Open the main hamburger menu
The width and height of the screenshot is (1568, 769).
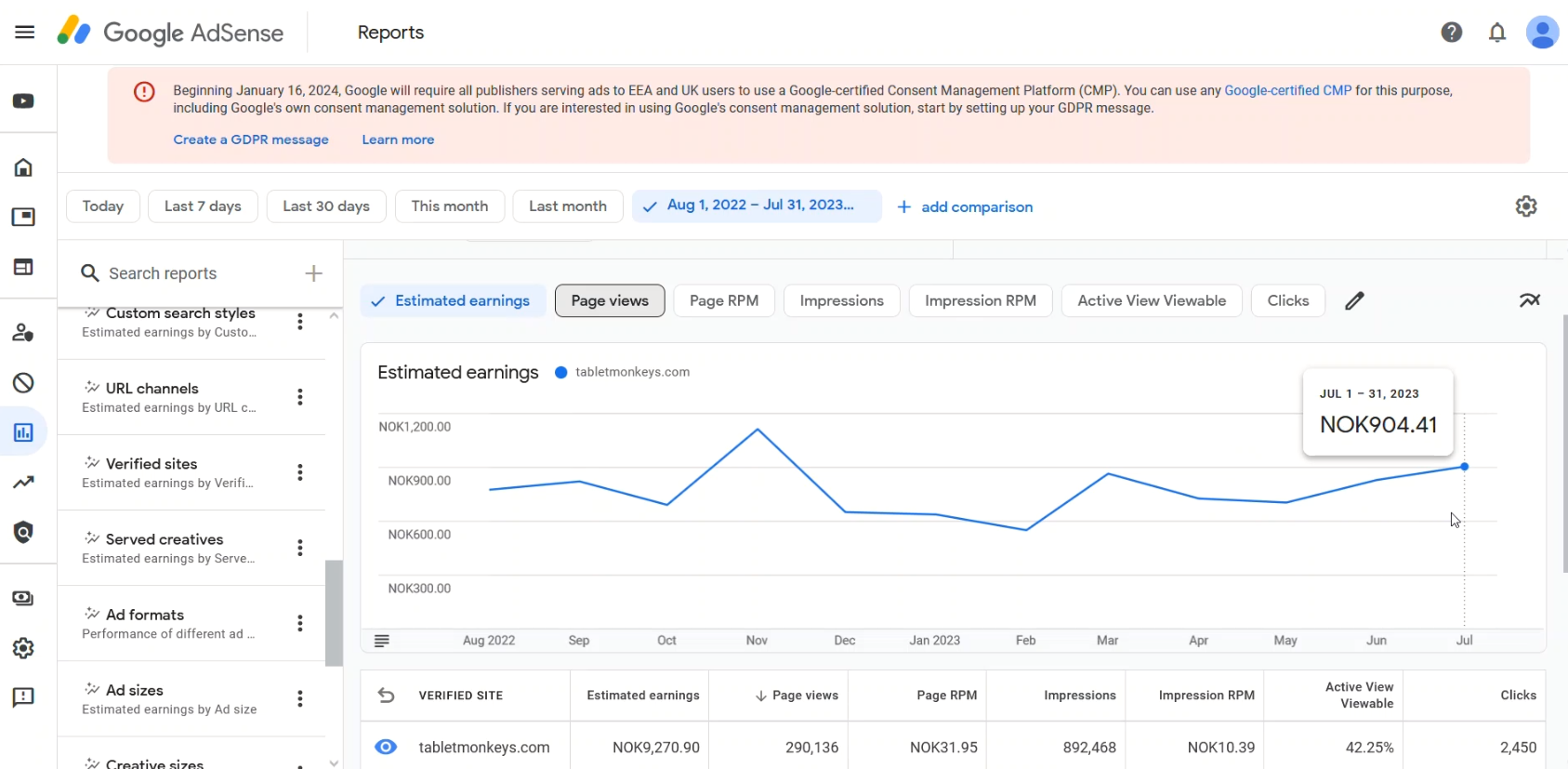click(25, 33)
